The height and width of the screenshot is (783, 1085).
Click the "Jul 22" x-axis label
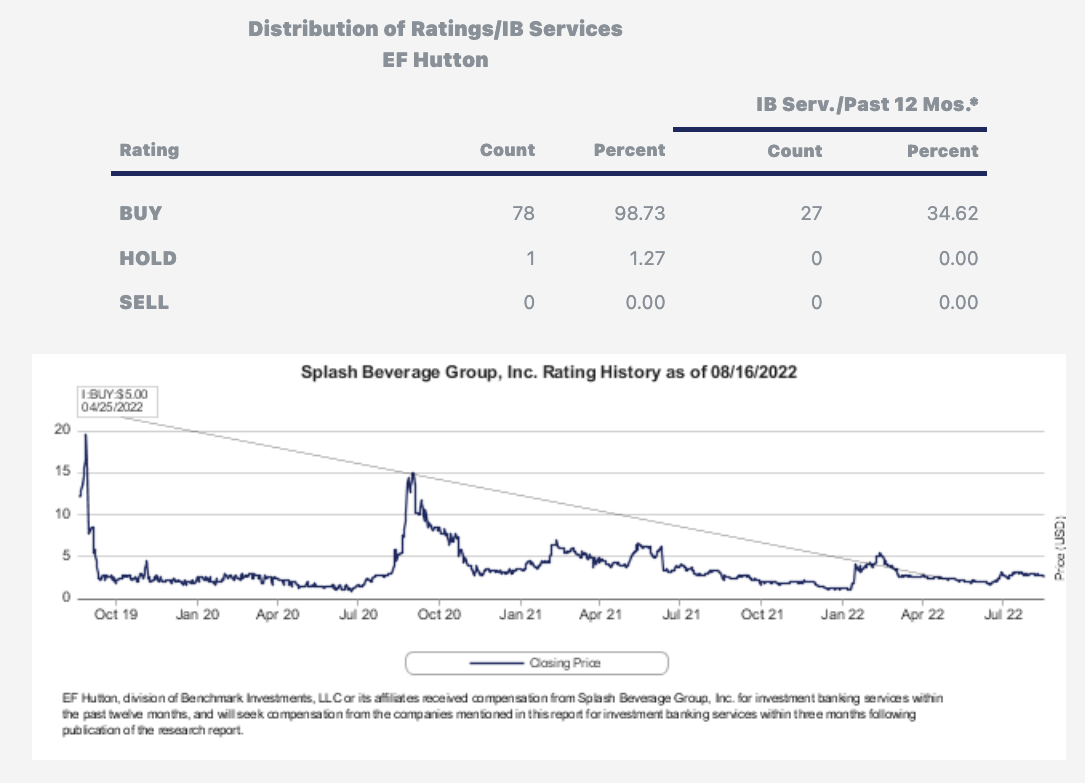tap(1003, 614)
